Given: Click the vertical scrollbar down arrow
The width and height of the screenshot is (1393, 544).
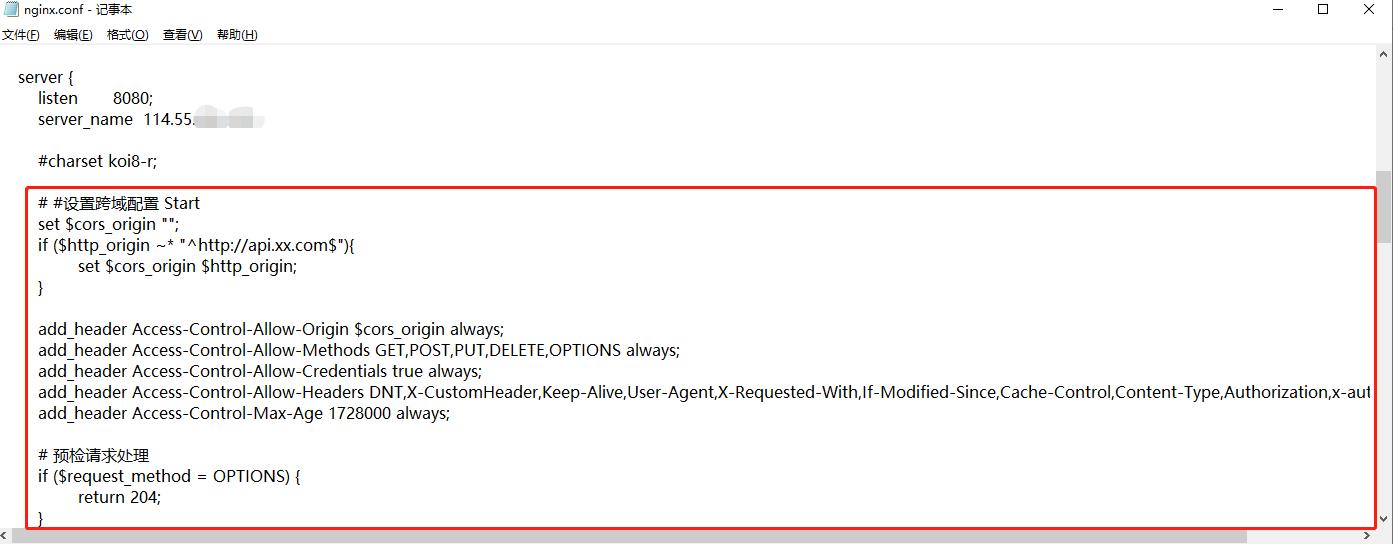Looking at the screenshot, I should (1384, 519).
